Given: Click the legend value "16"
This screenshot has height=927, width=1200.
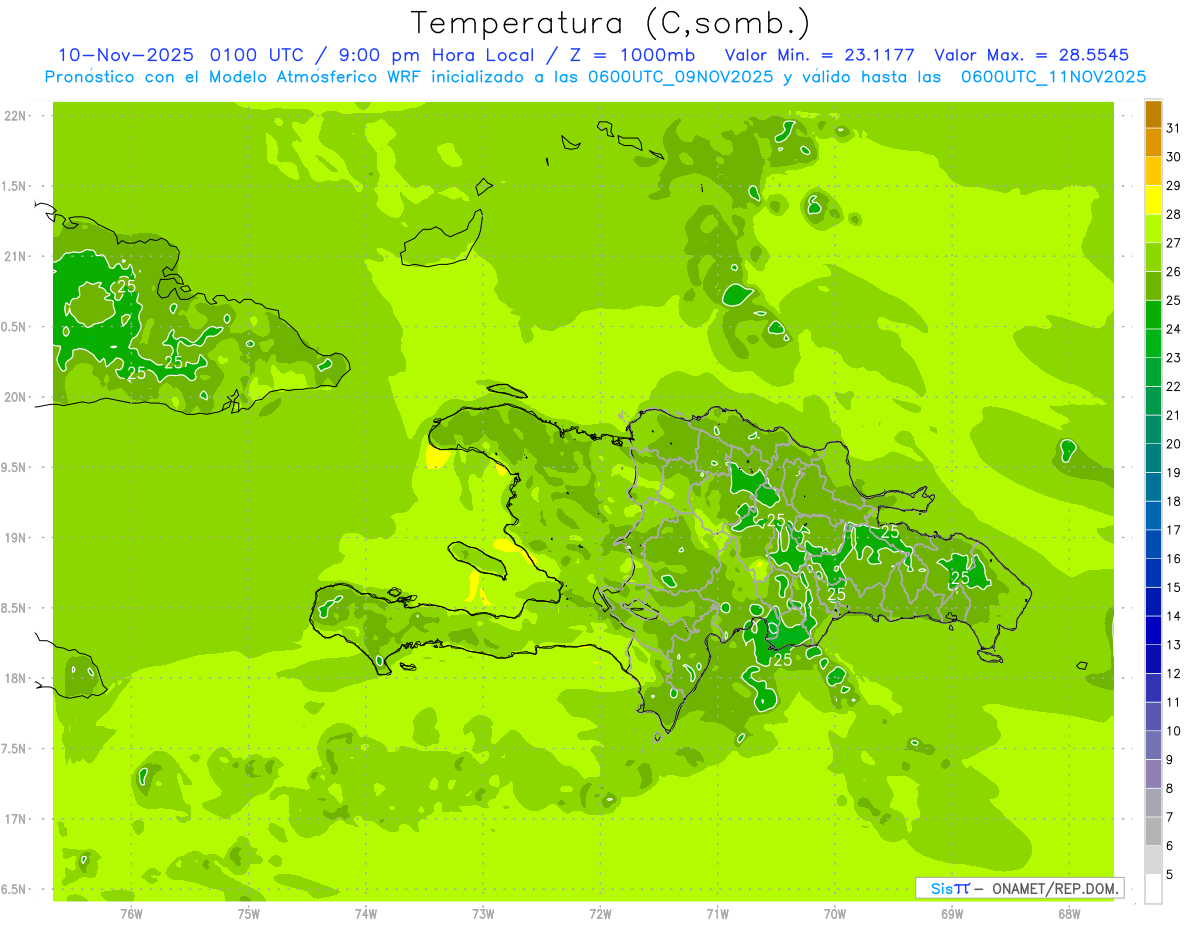Looking at the screenshot, I should point(1174,558).
